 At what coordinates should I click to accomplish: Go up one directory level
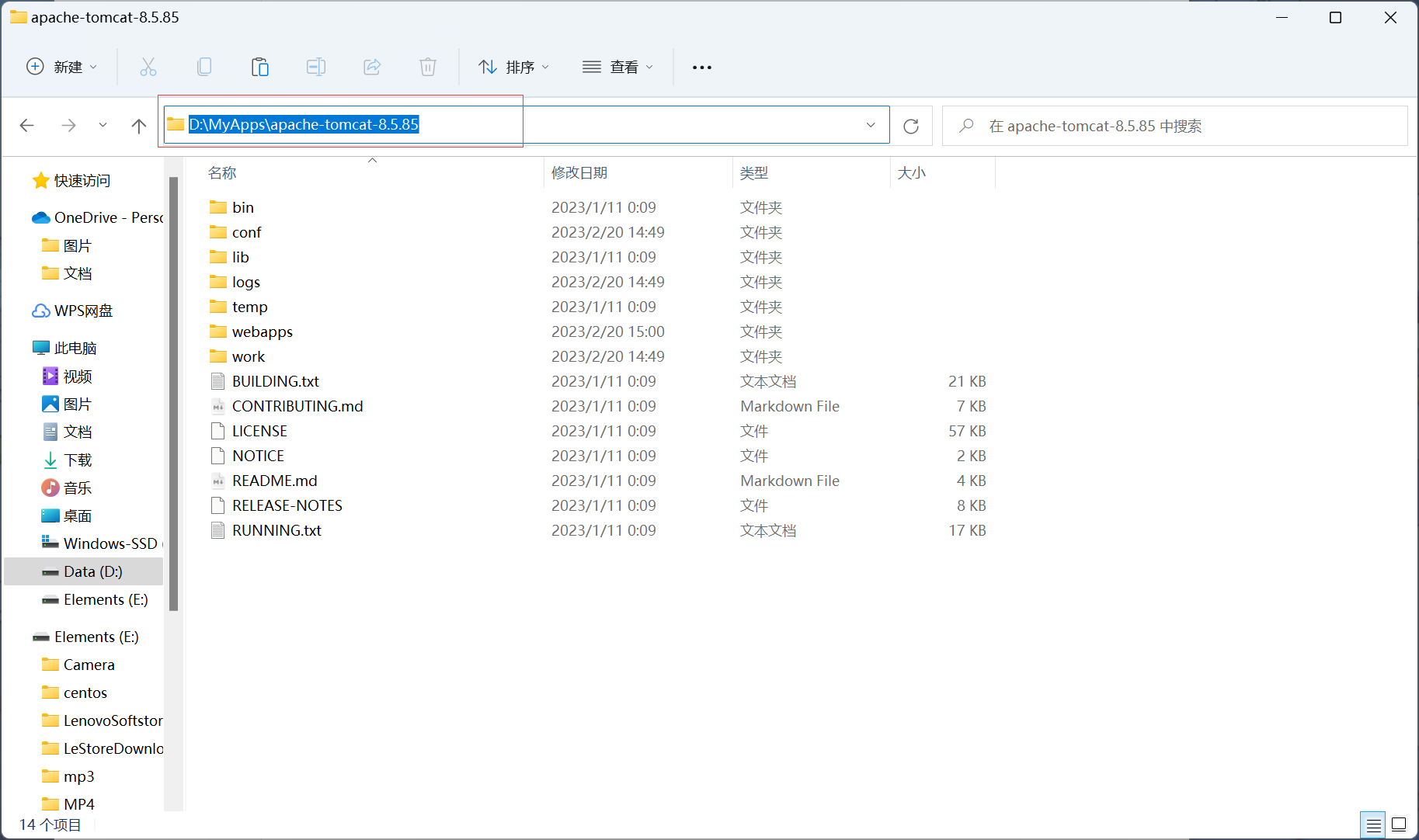coord(139,126)
